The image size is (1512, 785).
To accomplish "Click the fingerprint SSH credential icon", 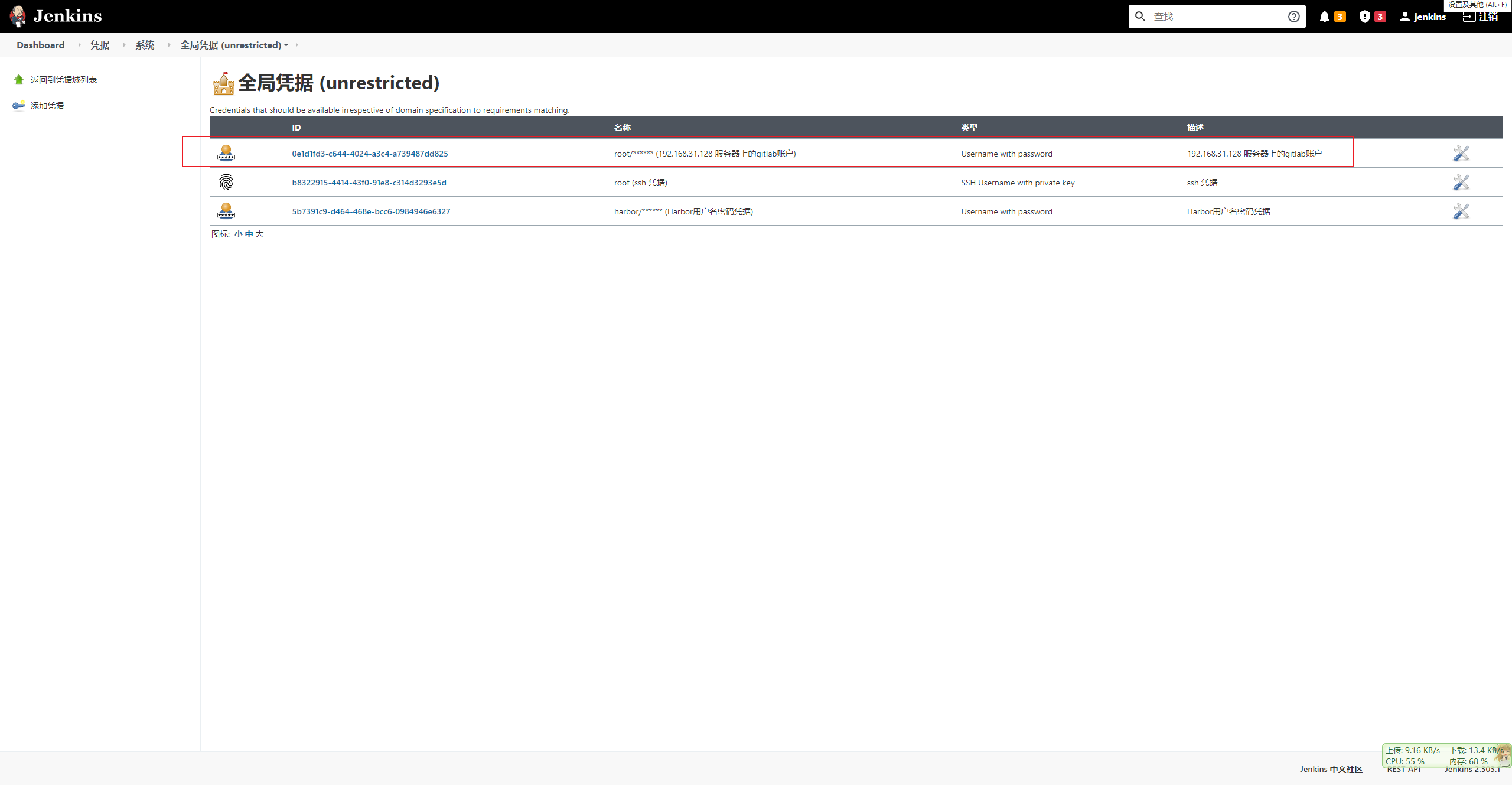I will click(x=226, y=182).
